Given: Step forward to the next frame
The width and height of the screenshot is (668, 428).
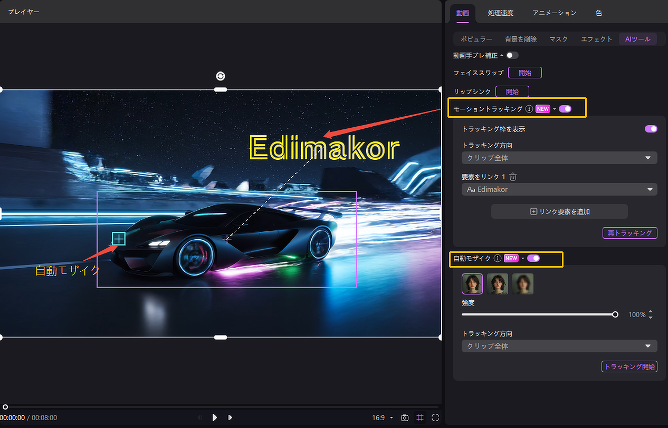Looking at the screenshot, I should click(230, 417).
